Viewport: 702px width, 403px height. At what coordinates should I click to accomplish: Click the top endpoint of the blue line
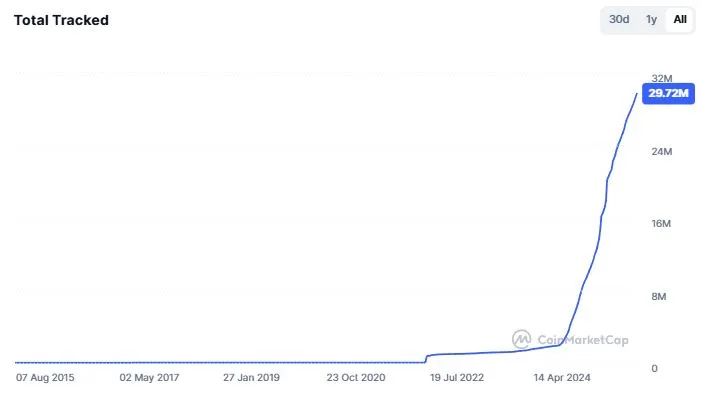point(637,93)
